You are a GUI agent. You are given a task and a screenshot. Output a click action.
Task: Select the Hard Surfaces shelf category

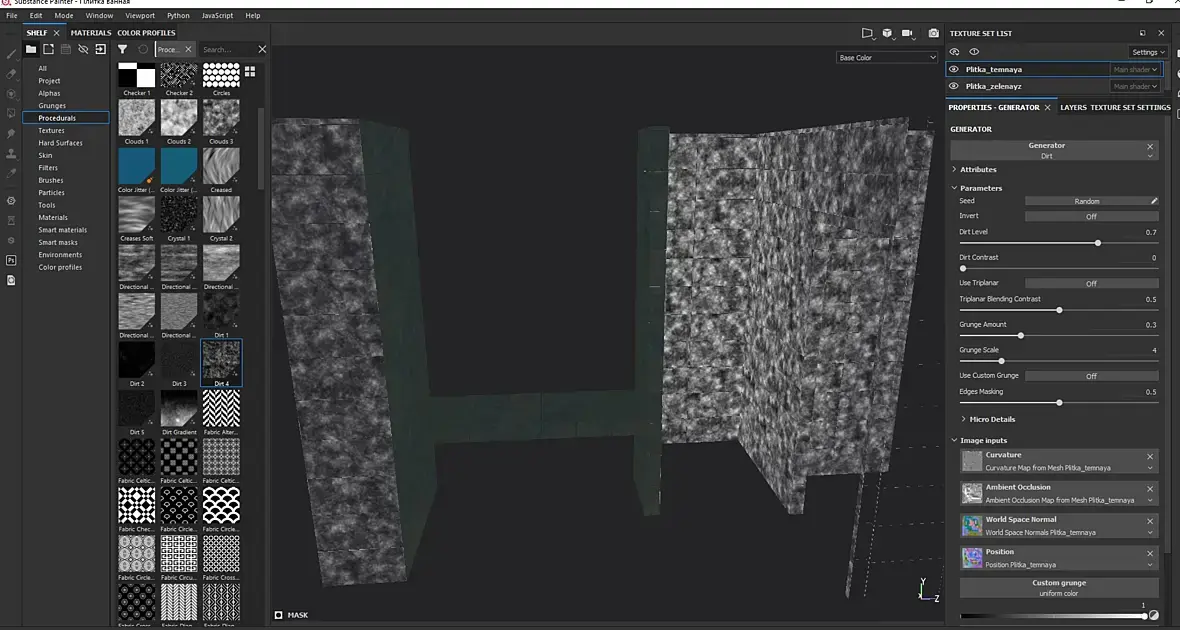tap(60, 143)
